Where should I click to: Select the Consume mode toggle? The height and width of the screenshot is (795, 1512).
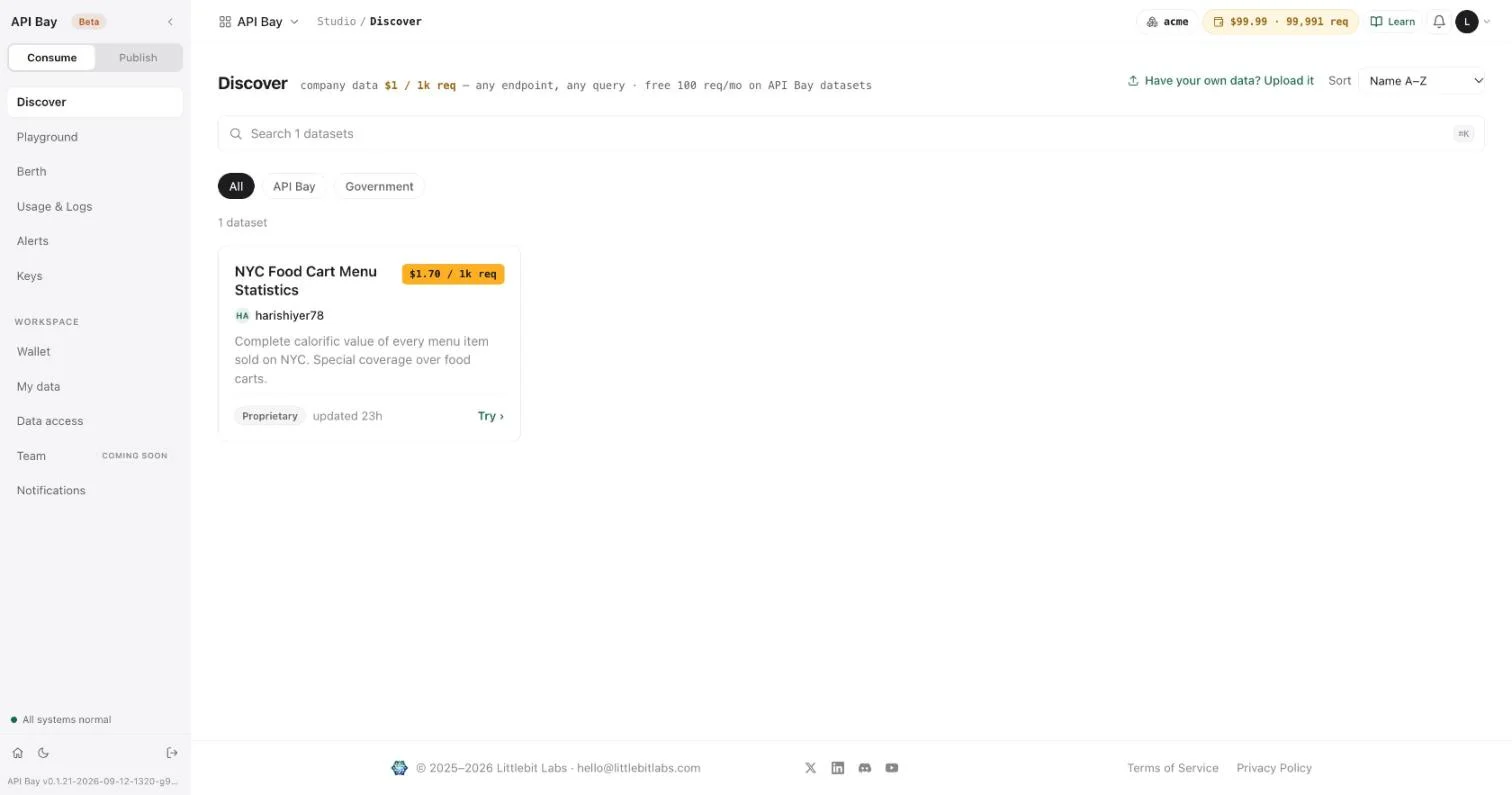(x=52, y=57)
